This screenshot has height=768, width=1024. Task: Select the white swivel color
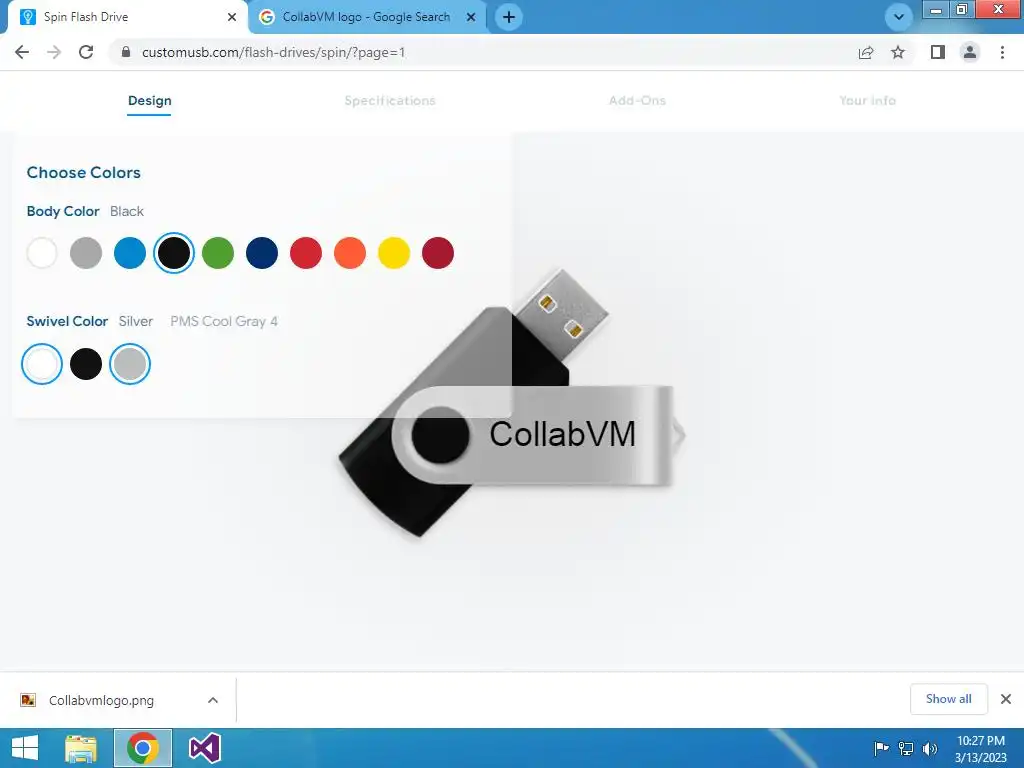[42, 364]
